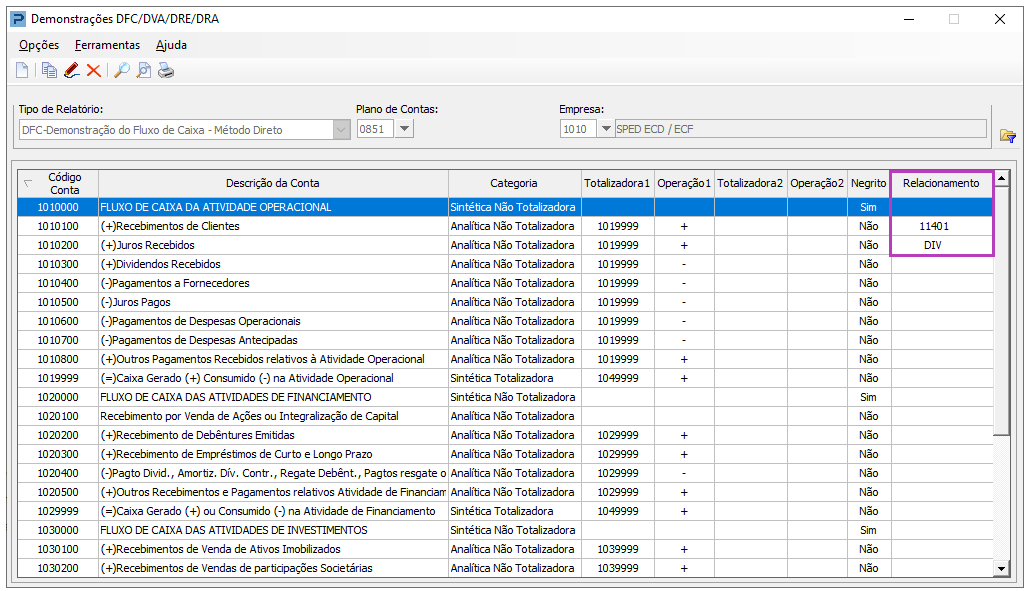
Task: Click the Relacionamento column header
Action: [941, 184]
